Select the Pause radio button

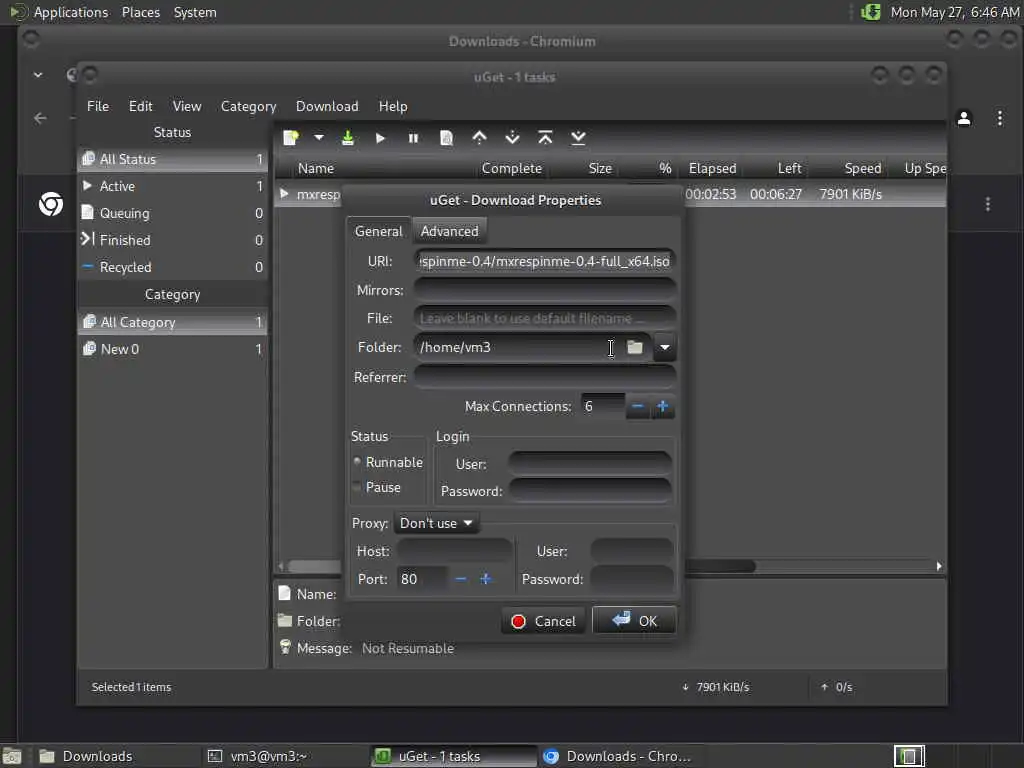click(x=377, y=487)
